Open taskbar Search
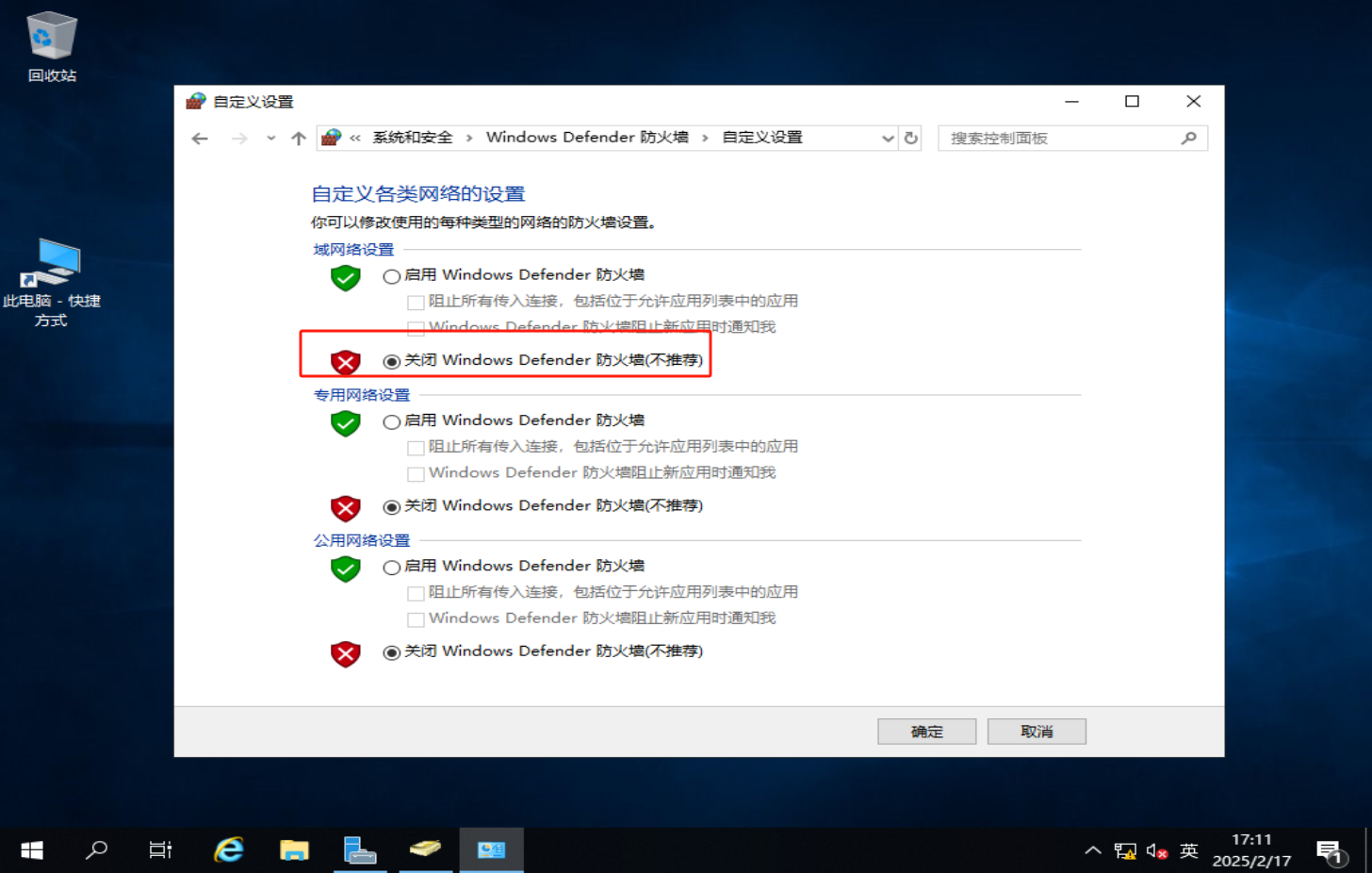This screenshot has height=873, width=1372. (x=96, y=850)
